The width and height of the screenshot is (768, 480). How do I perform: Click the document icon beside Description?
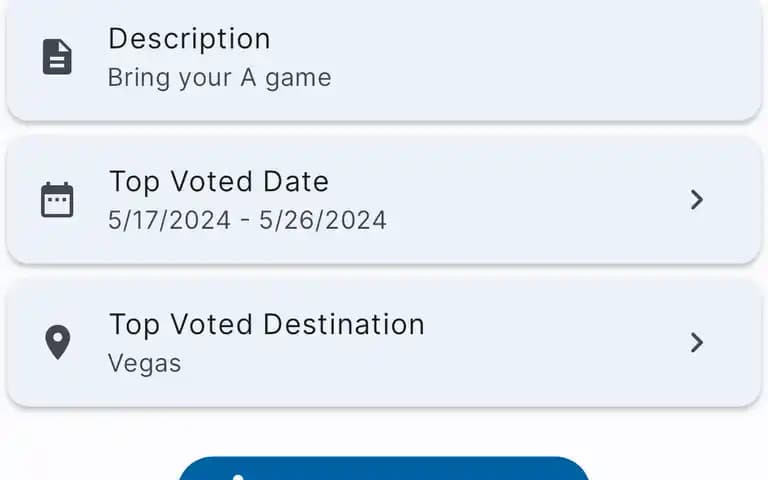[x=57, y=57]
